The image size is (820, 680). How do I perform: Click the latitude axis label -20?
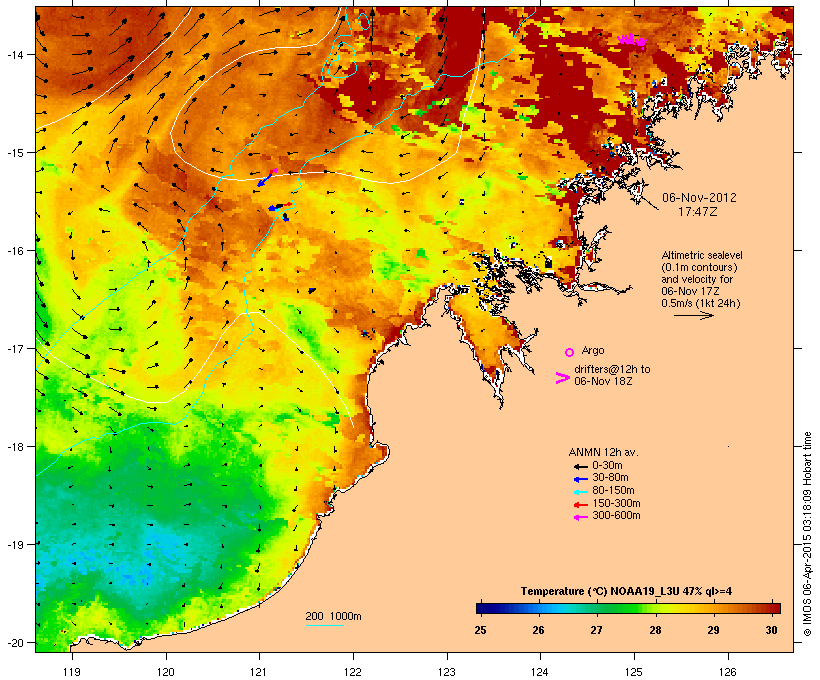tap(14, 642)
